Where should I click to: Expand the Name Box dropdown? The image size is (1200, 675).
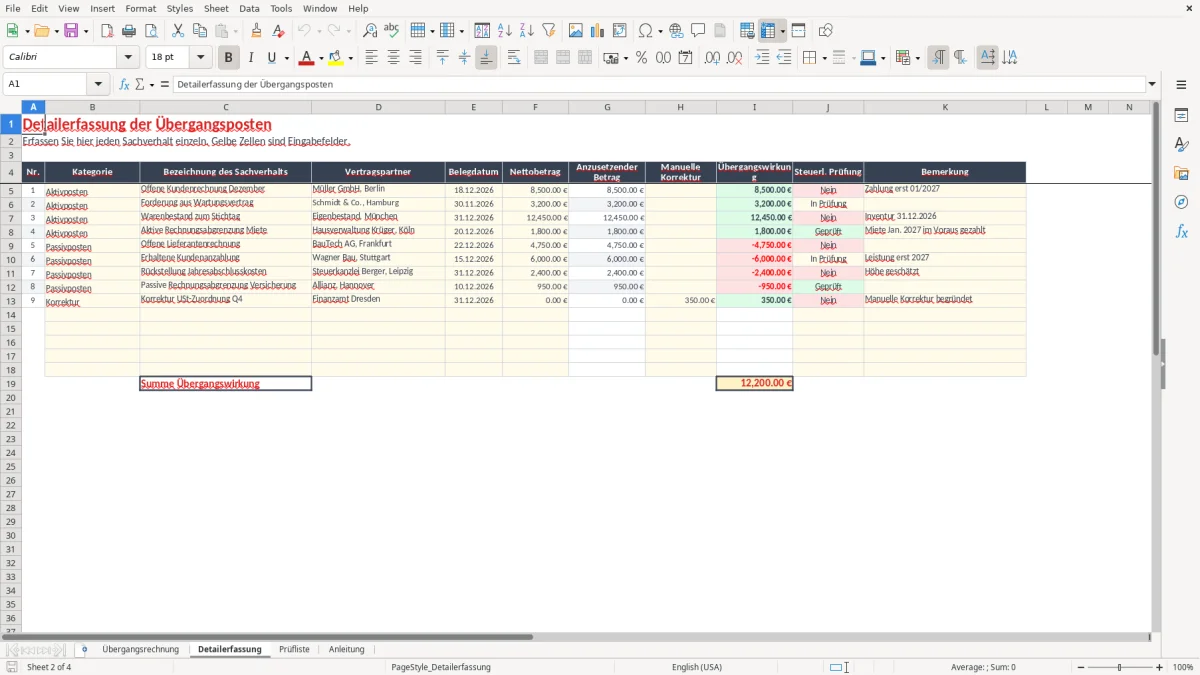pos(98,84)
